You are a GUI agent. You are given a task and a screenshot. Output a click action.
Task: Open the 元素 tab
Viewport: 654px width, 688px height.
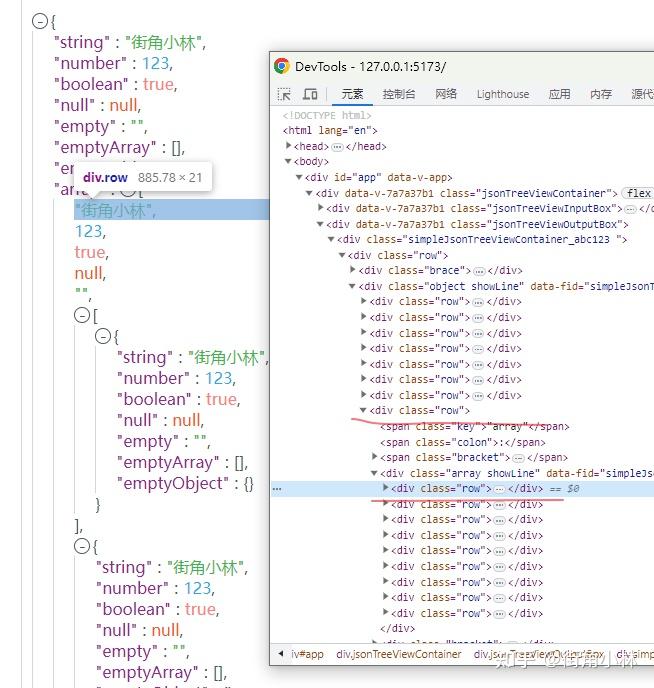[352, 94]
